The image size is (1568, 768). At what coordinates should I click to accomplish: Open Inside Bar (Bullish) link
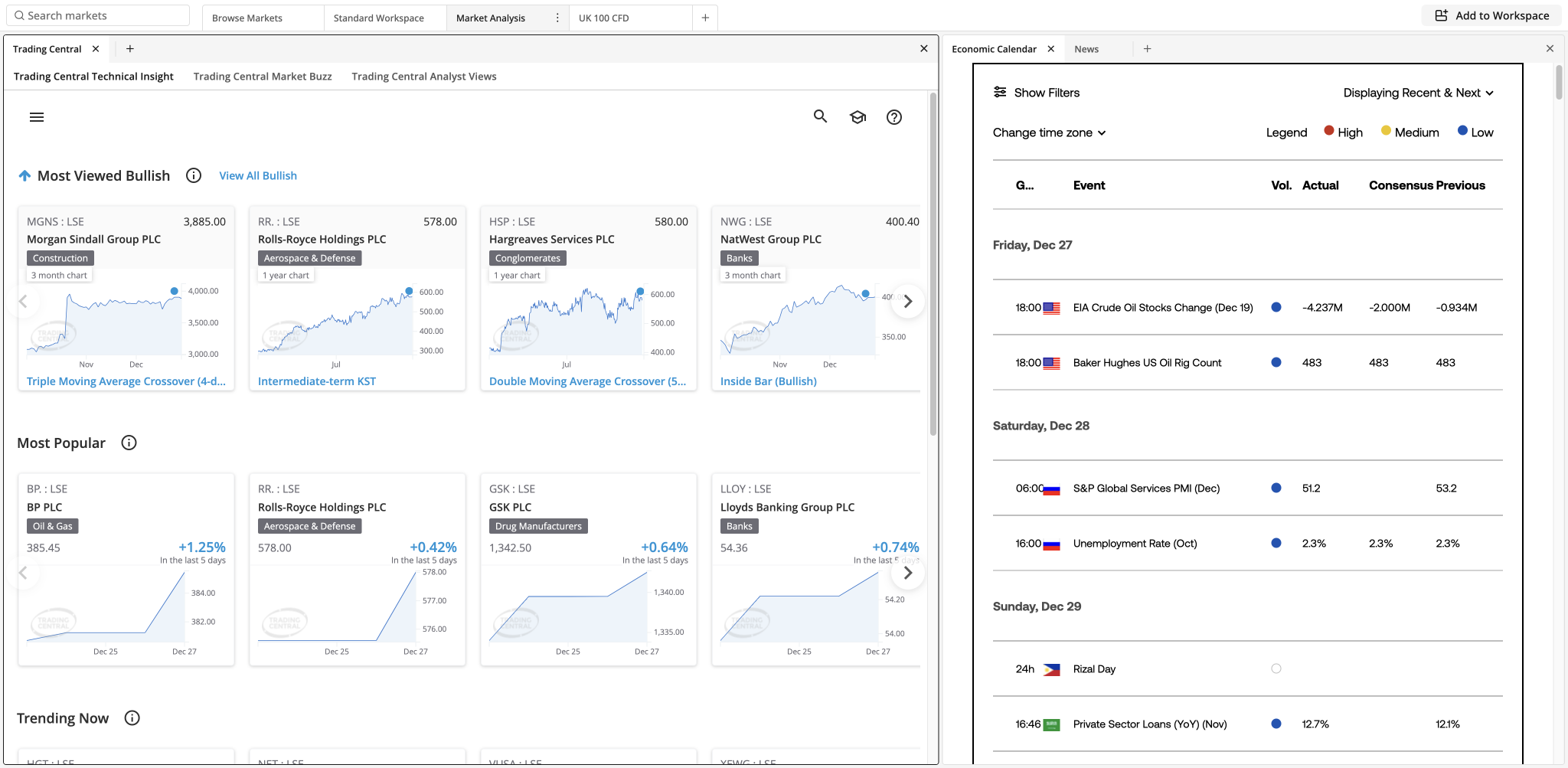click(769, 381)
